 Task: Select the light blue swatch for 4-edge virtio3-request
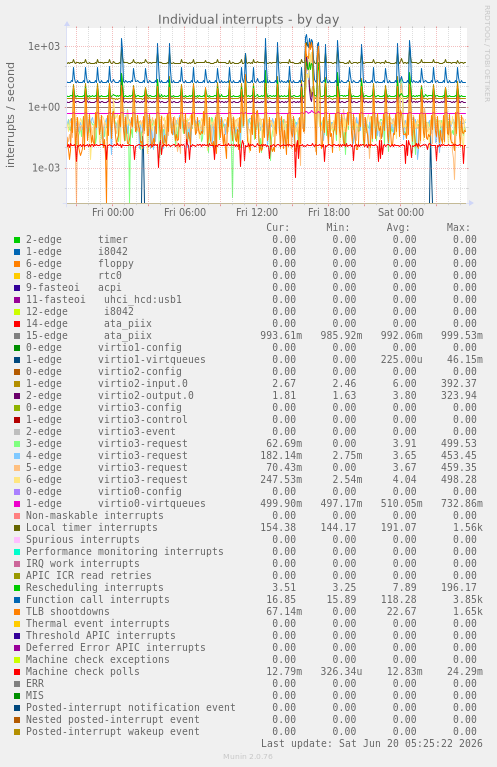(17, 456)
